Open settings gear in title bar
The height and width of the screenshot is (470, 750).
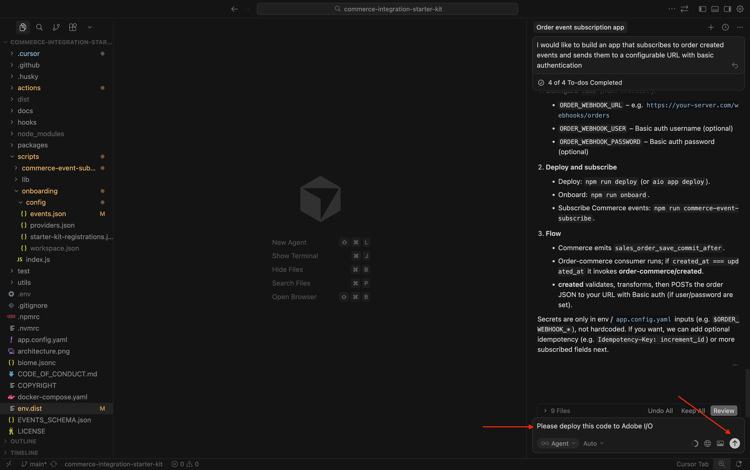click(740, 9)
